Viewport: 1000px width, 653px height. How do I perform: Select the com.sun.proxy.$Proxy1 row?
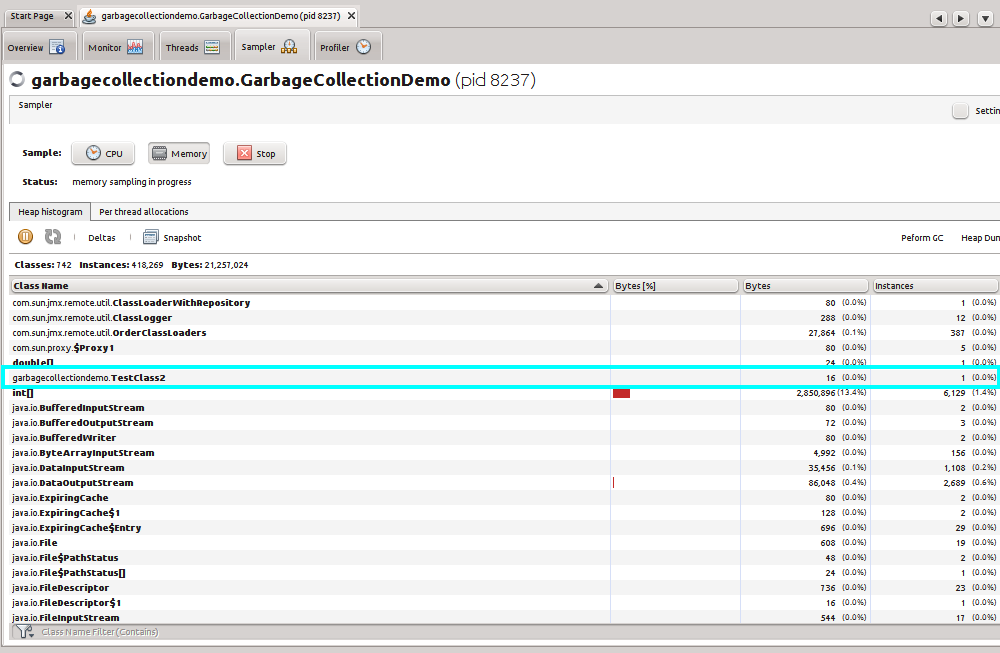[x=504, y=348]
